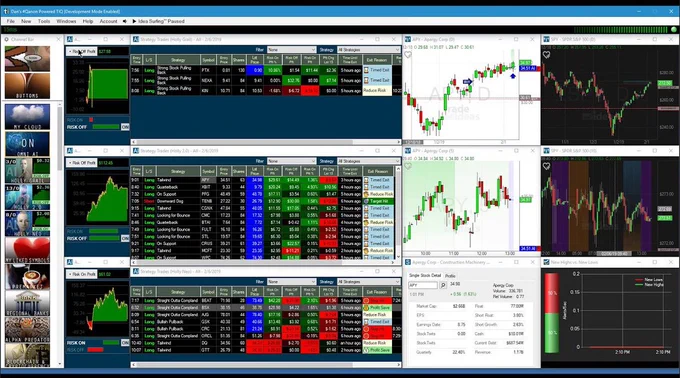
Task: Open Risk Off Profit dropdown in top panel
Action: (x=82, y=52)
